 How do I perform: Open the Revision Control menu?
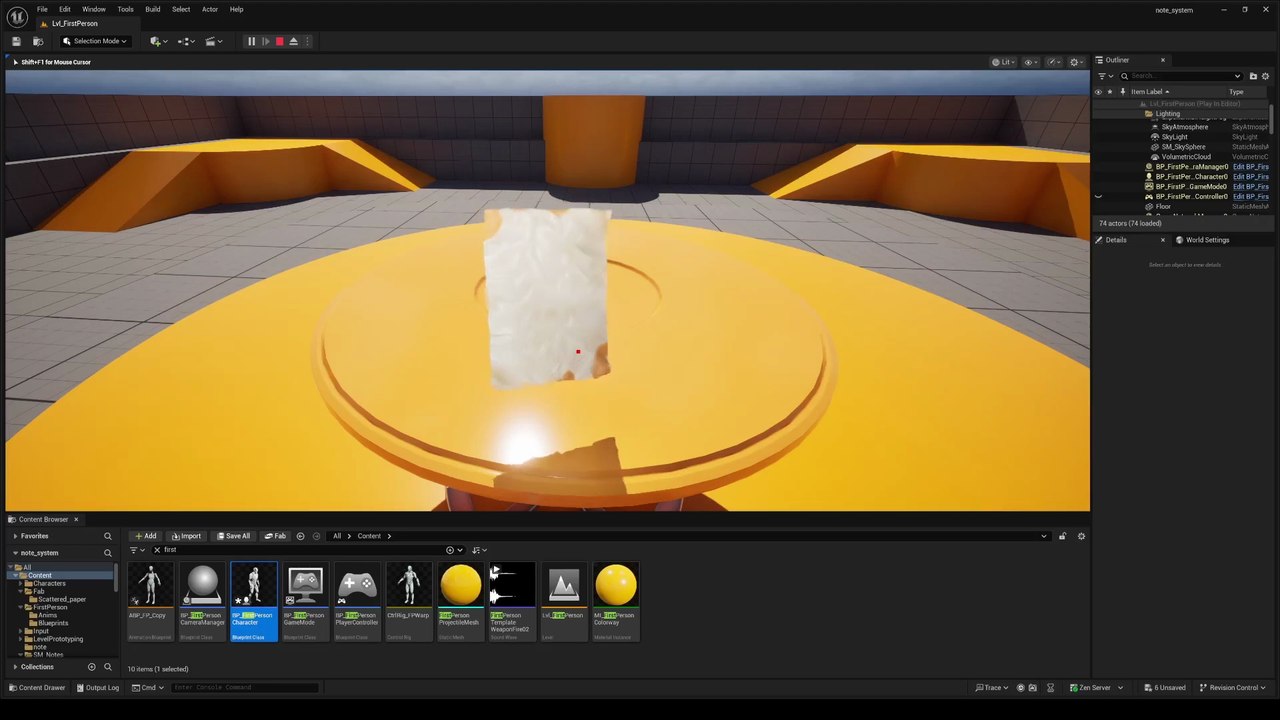coord(1233,688)
